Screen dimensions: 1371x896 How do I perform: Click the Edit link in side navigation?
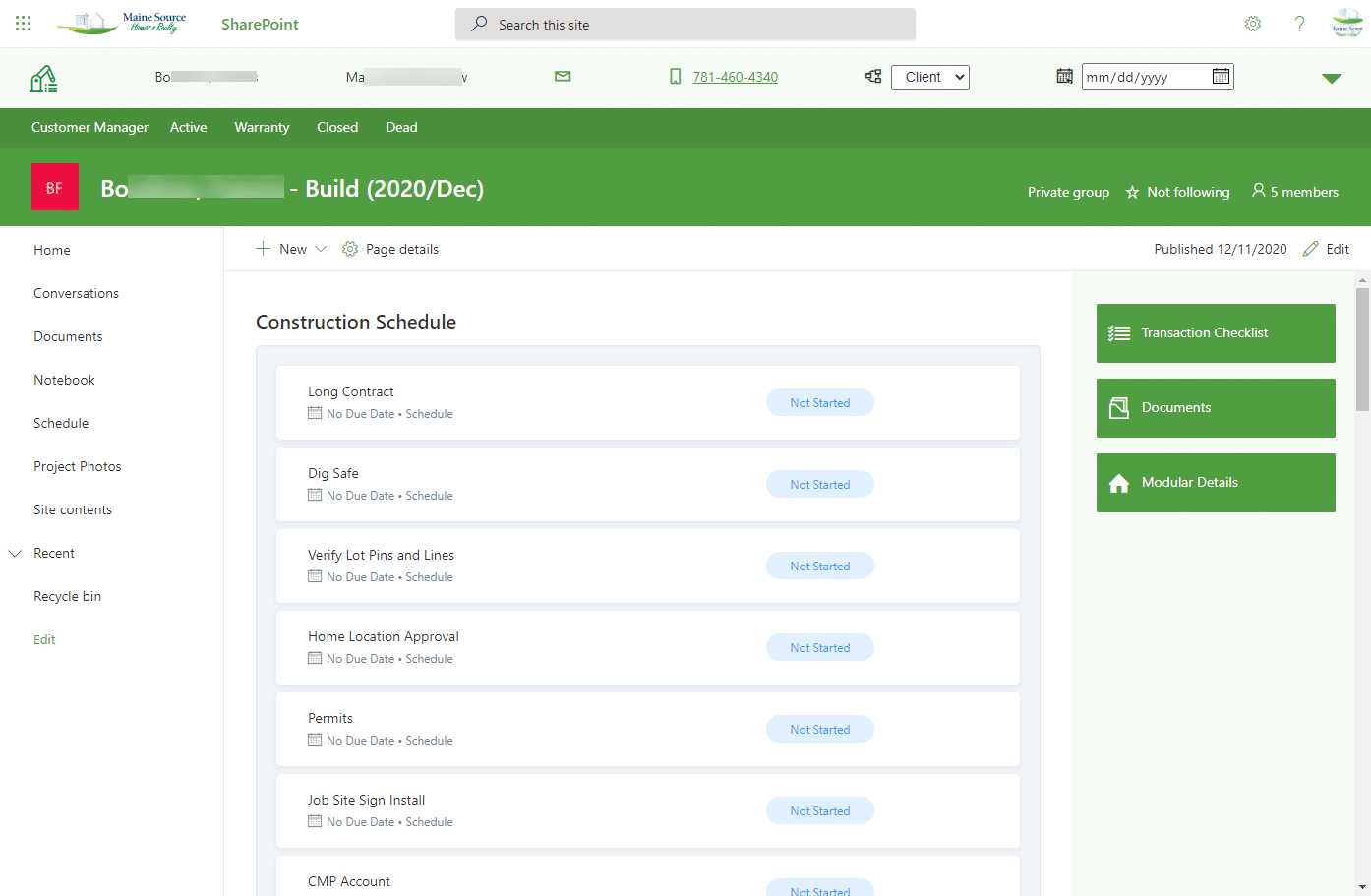(44, 639)
